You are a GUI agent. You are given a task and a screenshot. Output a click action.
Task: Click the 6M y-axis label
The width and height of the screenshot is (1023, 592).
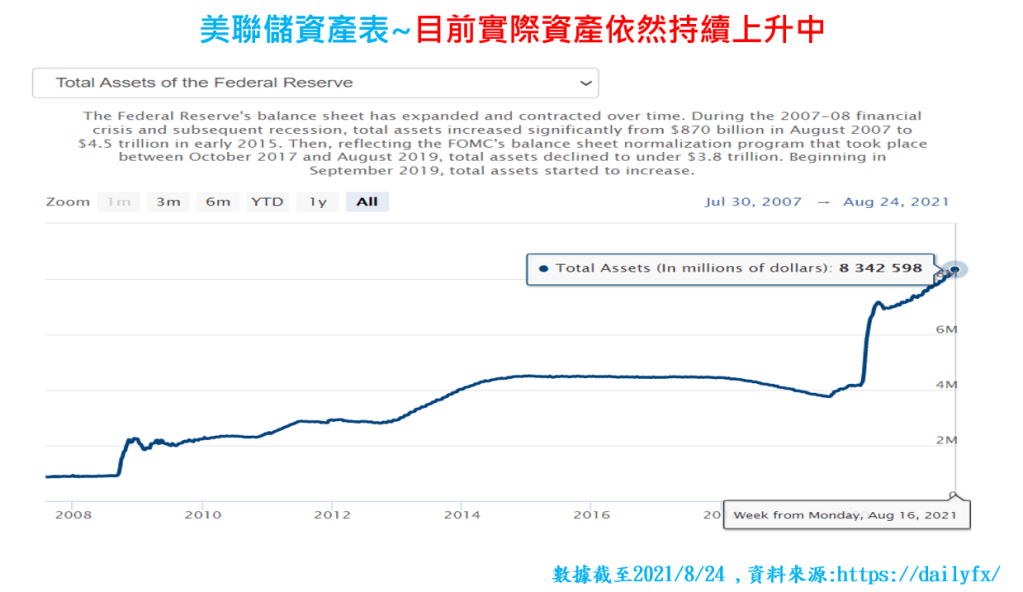[x=945, y=329]
